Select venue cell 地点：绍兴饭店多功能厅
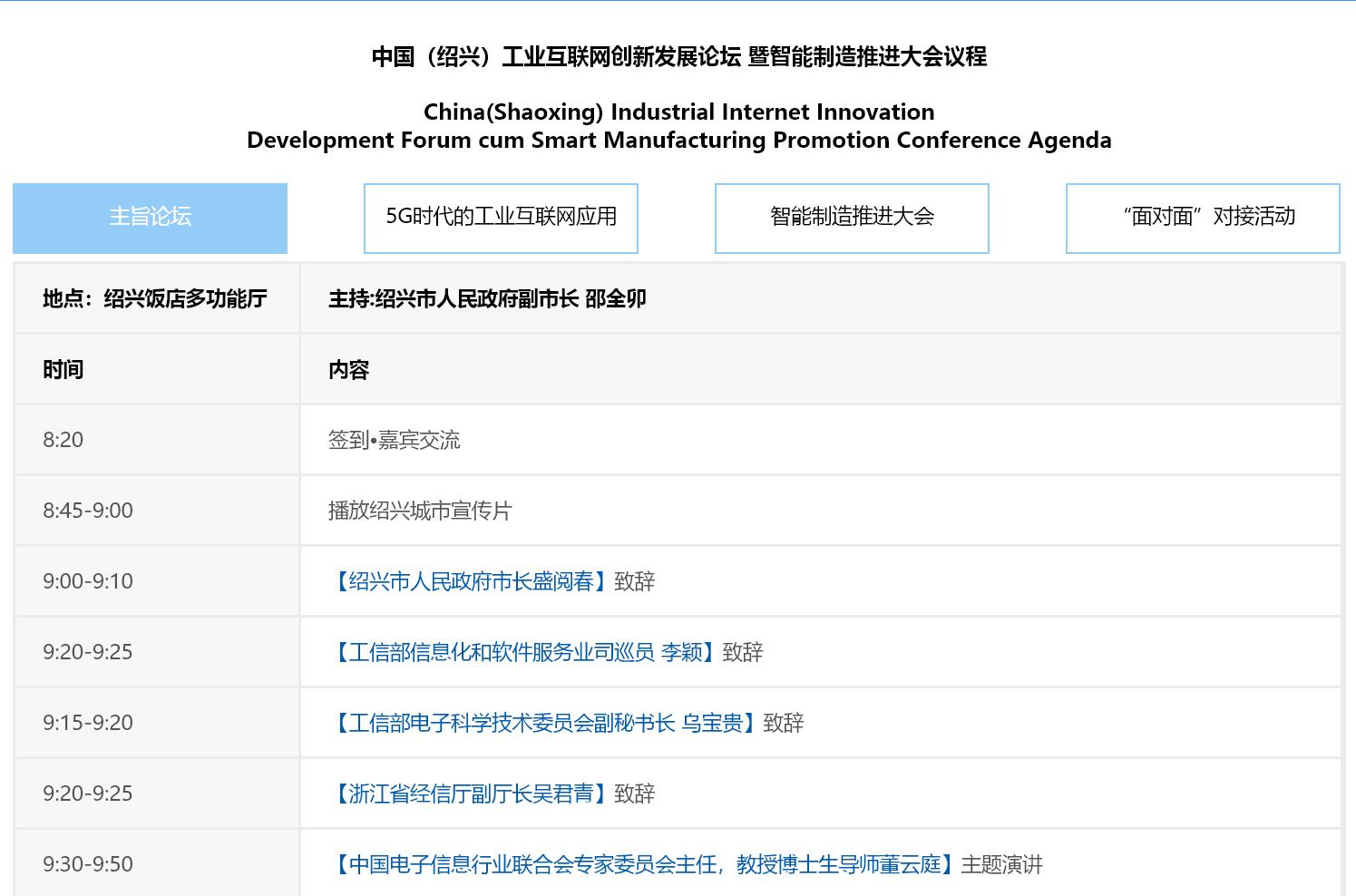 (x=157, y=298)
